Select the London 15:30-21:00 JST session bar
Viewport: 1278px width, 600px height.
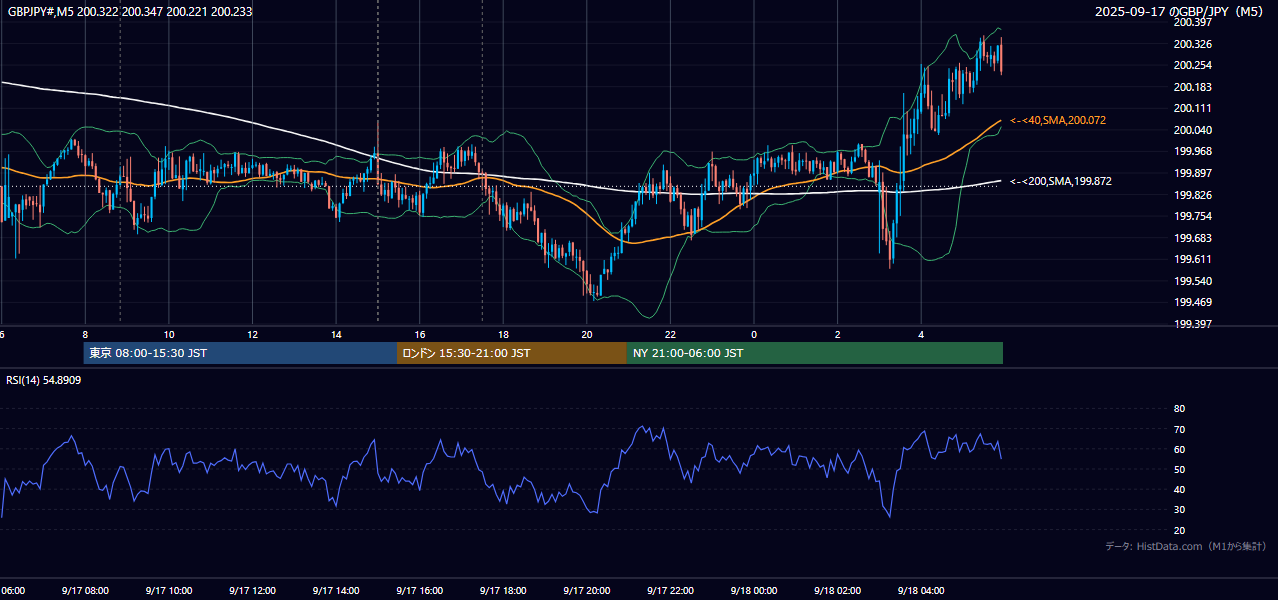512,353
